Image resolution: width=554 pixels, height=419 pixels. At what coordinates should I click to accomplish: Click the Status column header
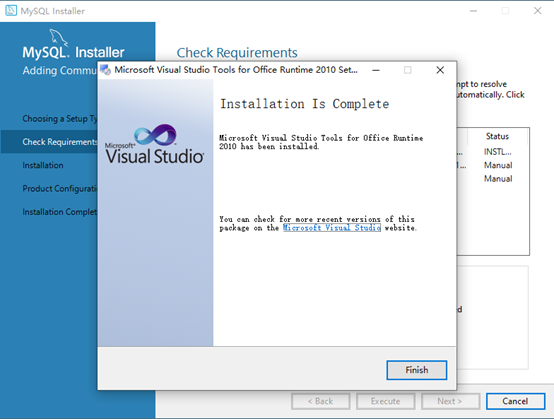click(x=497, y=136)
